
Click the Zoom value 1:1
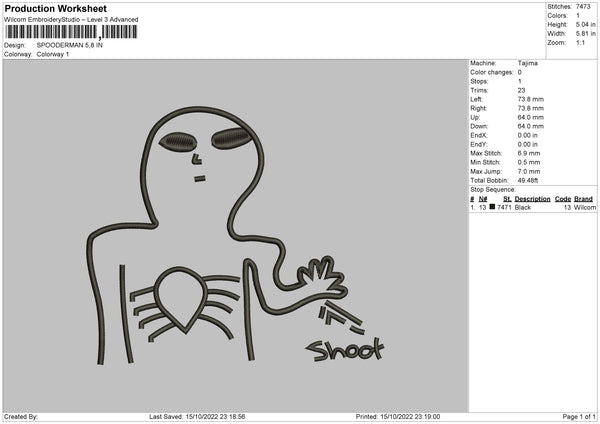580,42
